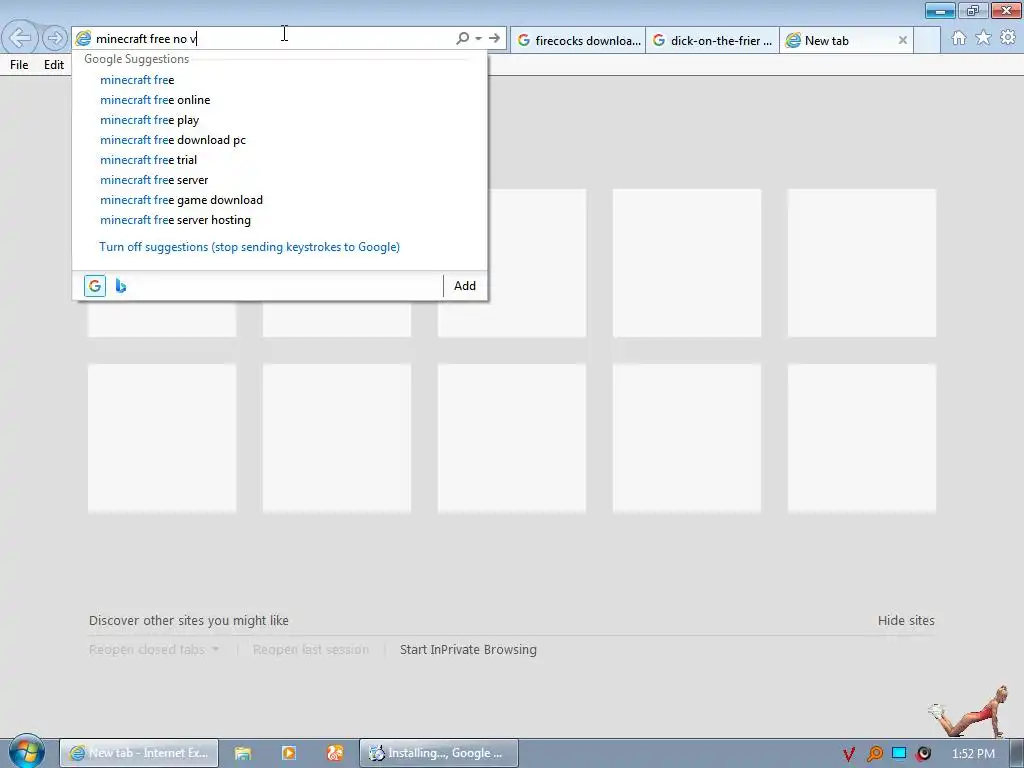Click the magnifier search icon in address bar
Image resolution: width=1024 pixels, height=768 pixels.
462,39
